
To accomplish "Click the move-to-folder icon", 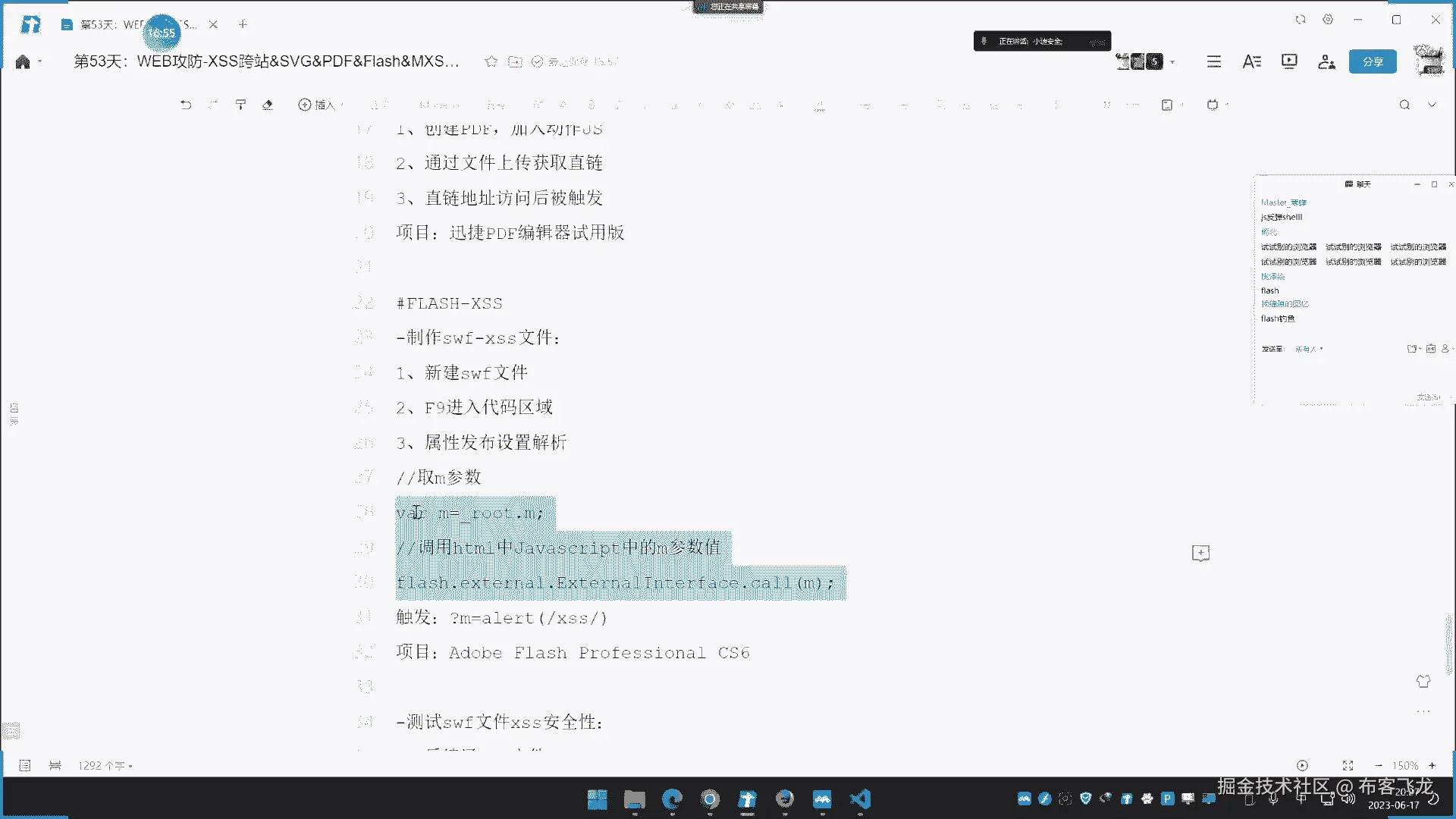I will 515,61.
